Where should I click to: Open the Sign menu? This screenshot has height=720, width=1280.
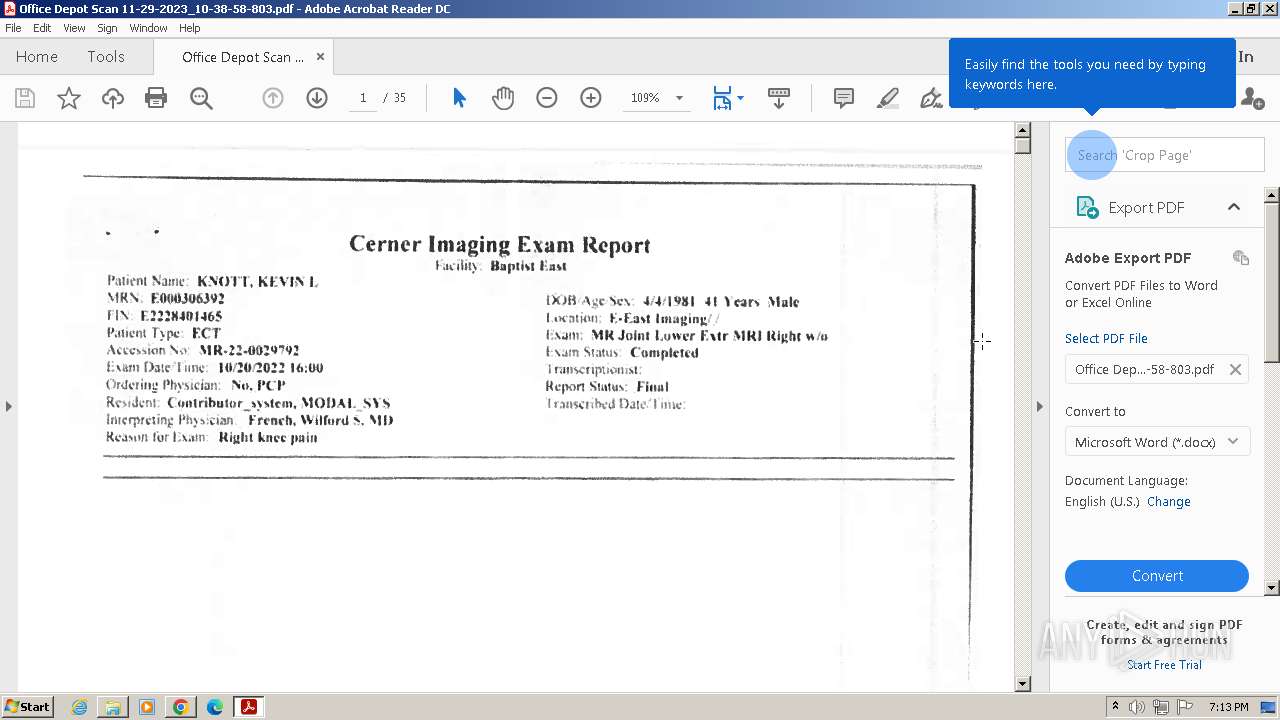pos(107,28)
